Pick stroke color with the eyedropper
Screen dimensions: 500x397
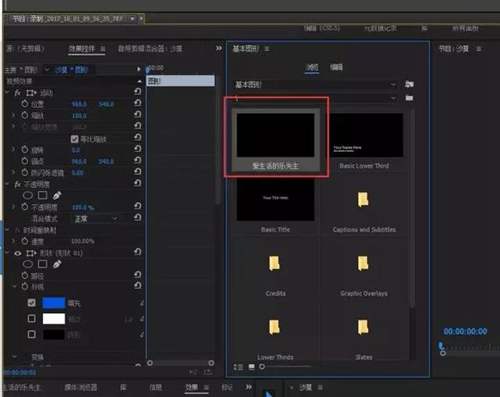(x=142, y=319)
